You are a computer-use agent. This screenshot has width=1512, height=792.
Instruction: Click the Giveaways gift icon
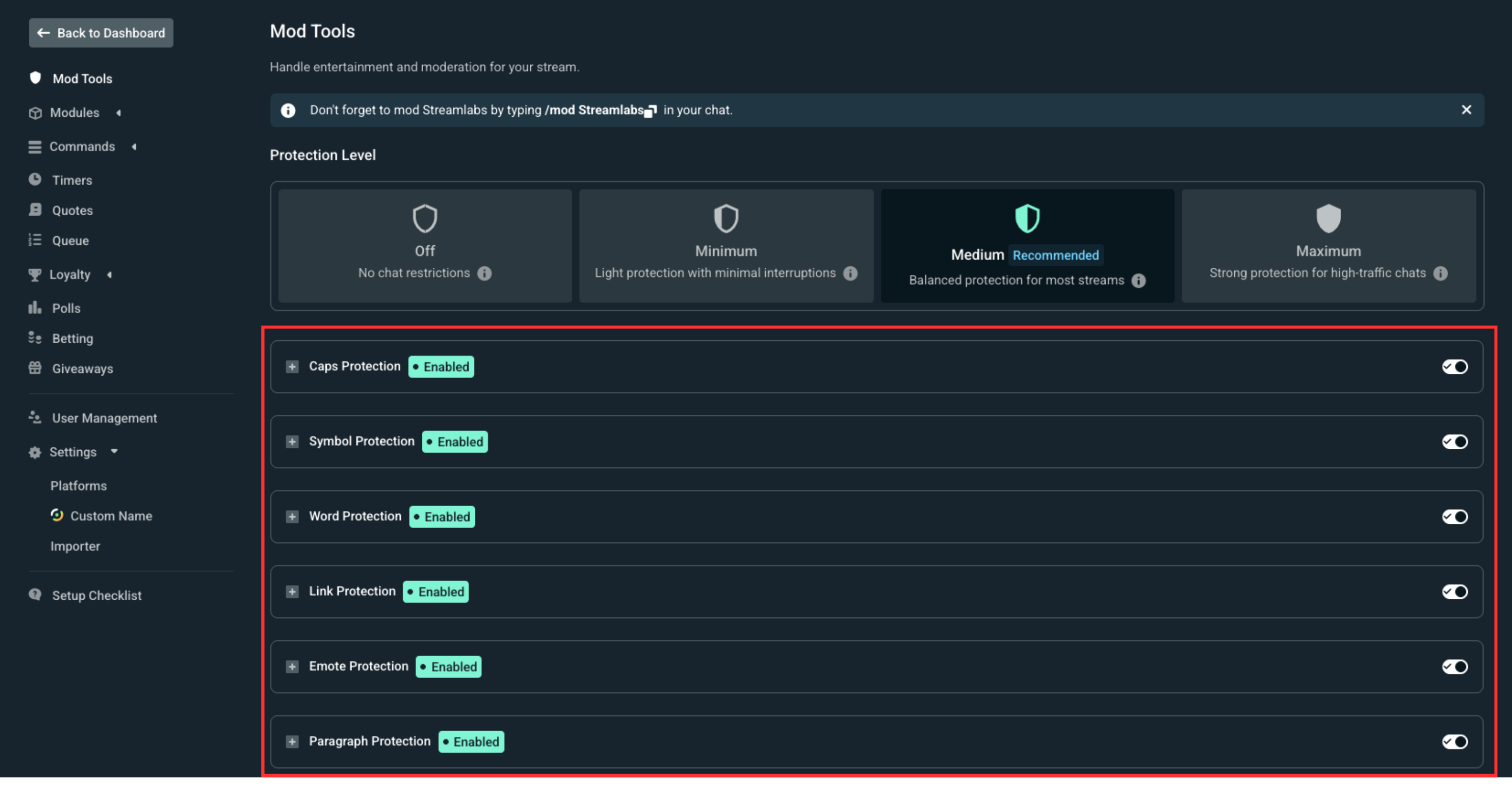coord(35,368)
